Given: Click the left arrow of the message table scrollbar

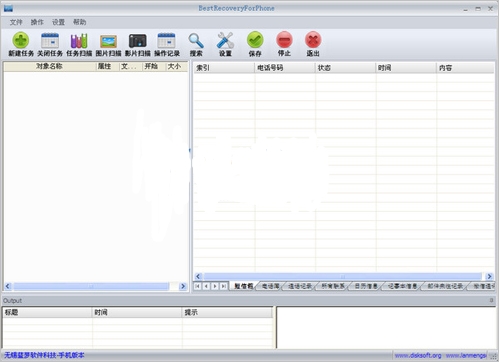Looking at the screenshot, I should click(198, 276).
